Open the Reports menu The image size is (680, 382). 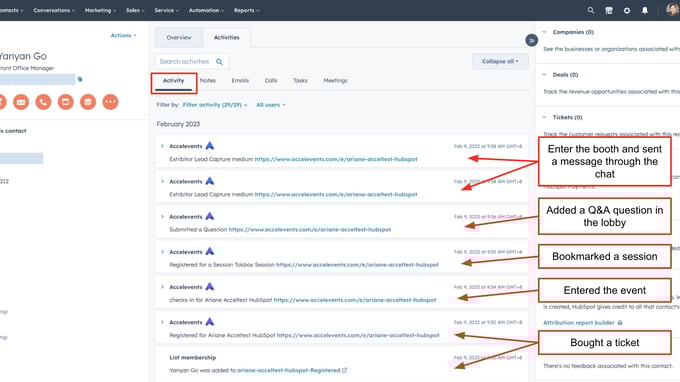pos(246,10)
